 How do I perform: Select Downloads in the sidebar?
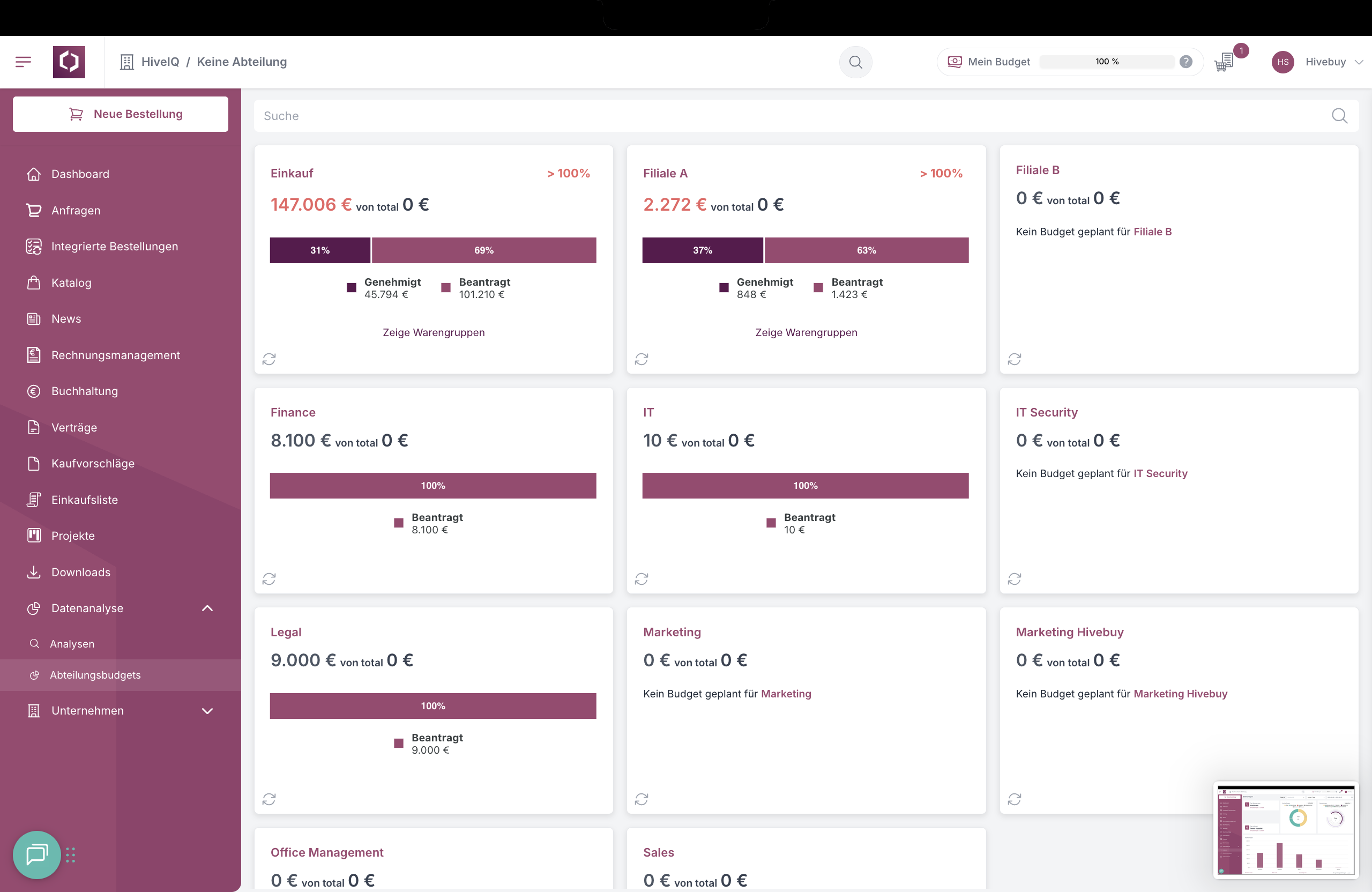pyautogui.click(x=81, y=572)
